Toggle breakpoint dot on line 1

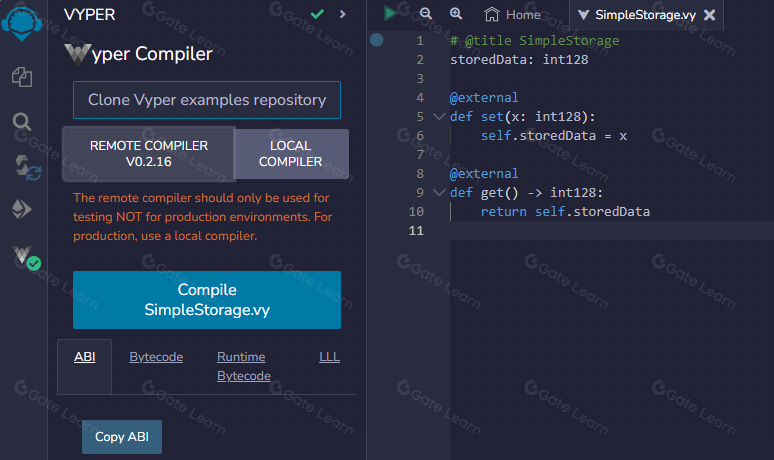[x=376, y=40]
